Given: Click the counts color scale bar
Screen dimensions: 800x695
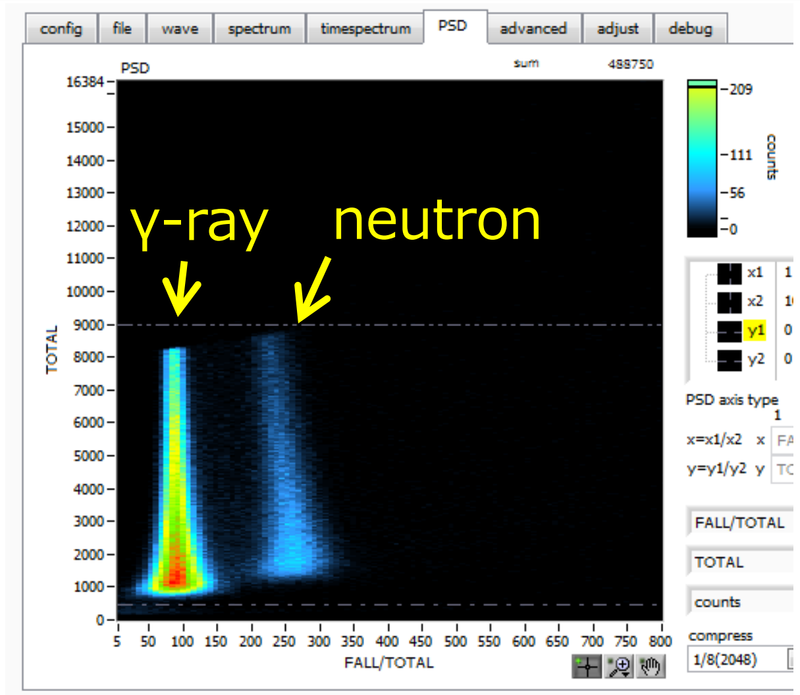Looking at the screenshot, I should point(703,157).
